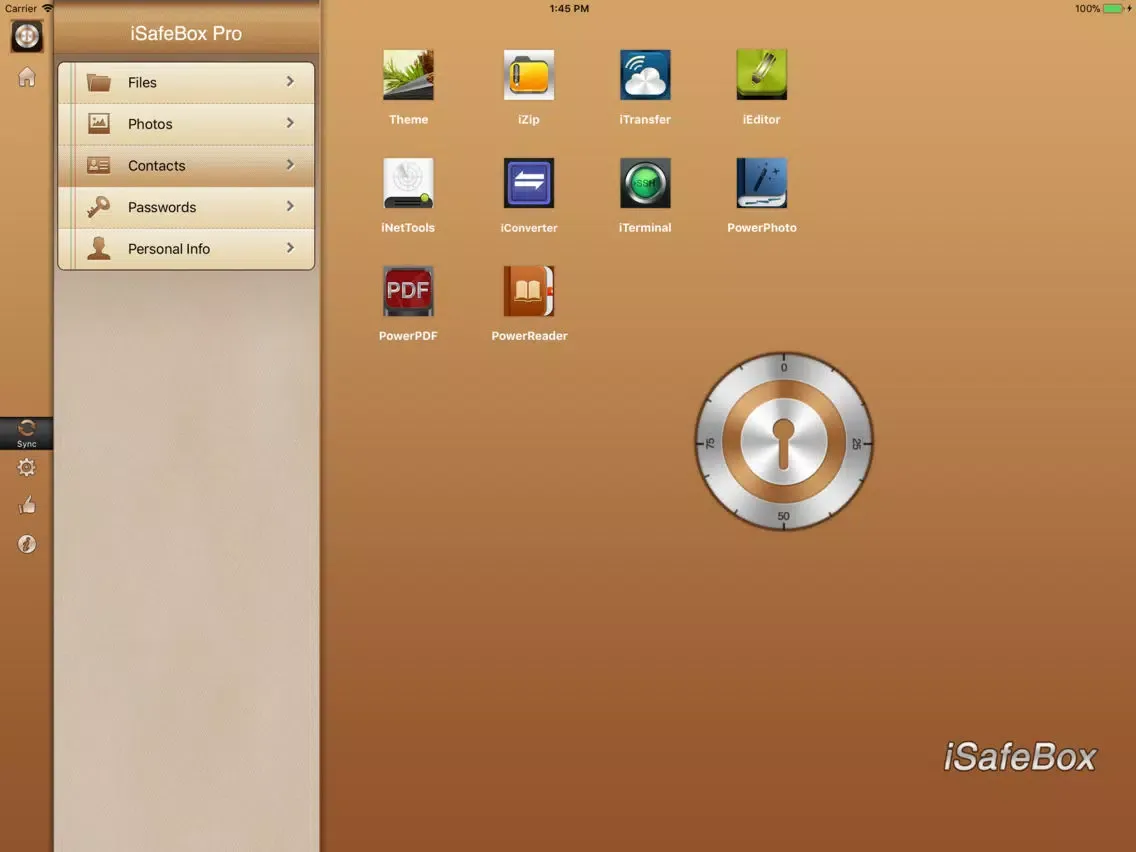Select the Passwords menu item
Viewport: 1136px width, 852px height.
click(x=186, y=207)
